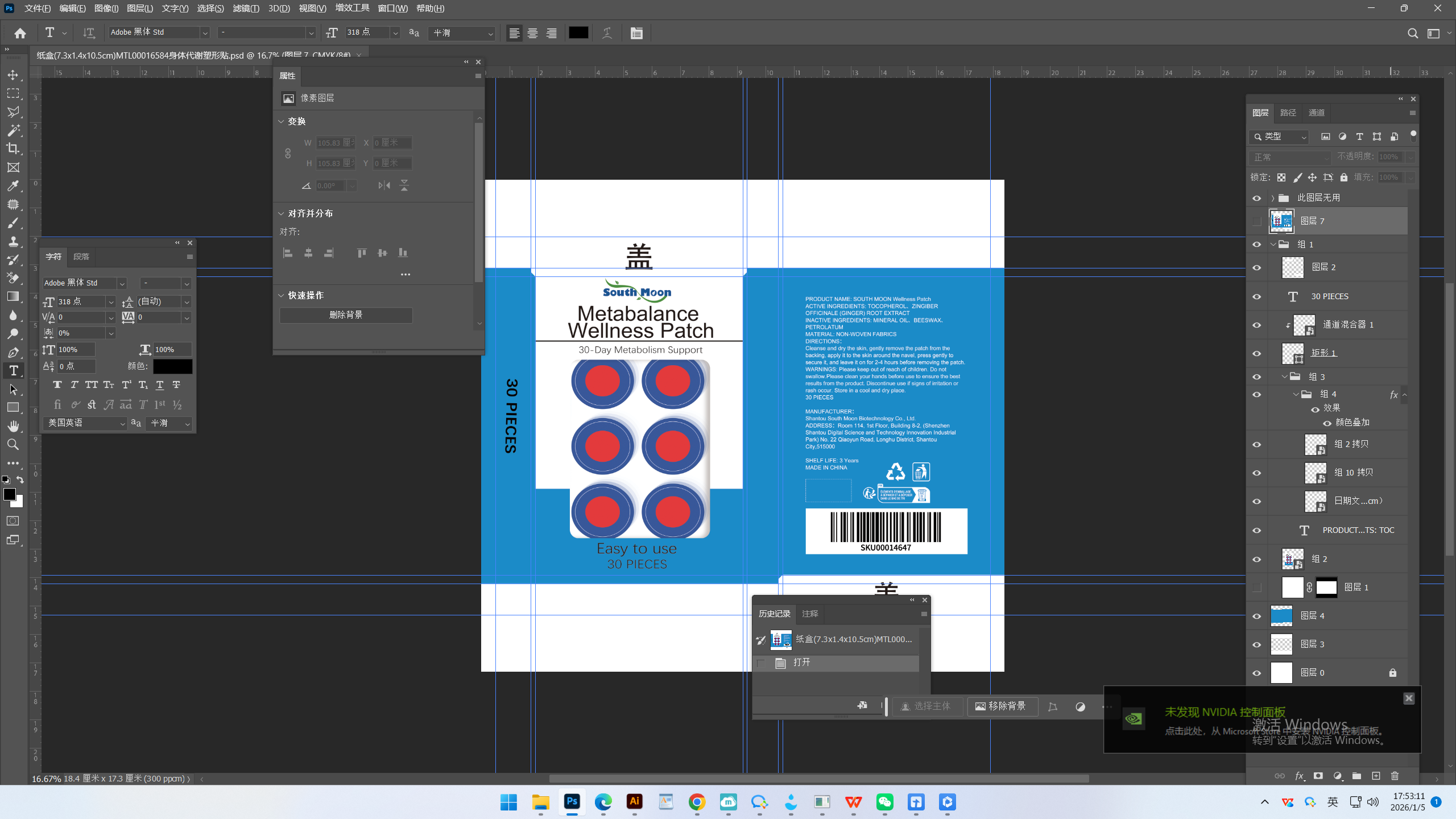Click left align text in options bar
1456x819 pixels.
(514, 33)
